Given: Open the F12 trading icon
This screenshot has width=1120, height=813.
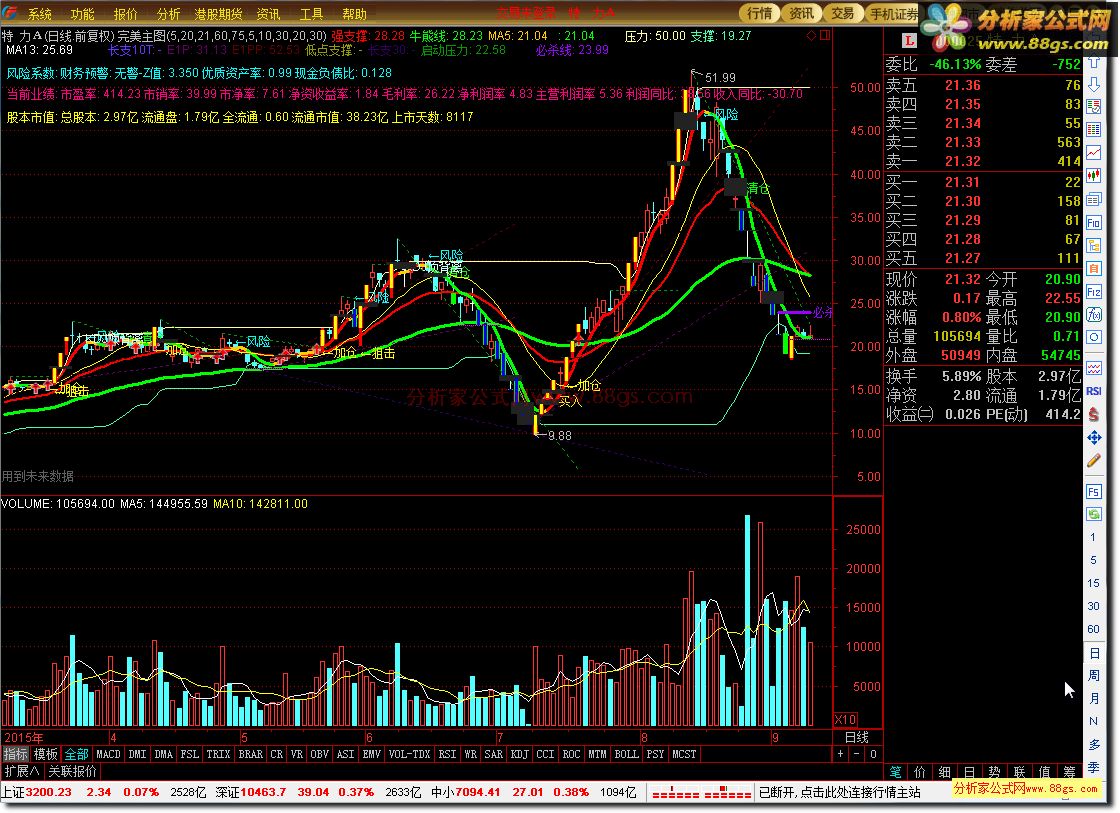Looking at the screenshot, I should (1094, 291).
